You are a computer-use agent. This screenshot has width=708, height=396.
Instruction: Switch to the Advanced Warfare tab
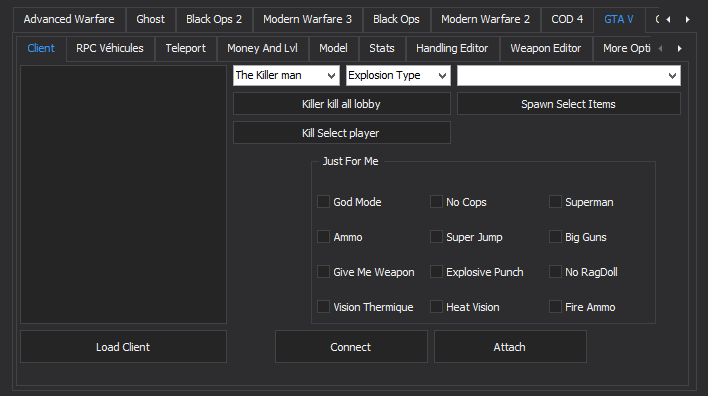pyautogui.click(x=69, y=19)
